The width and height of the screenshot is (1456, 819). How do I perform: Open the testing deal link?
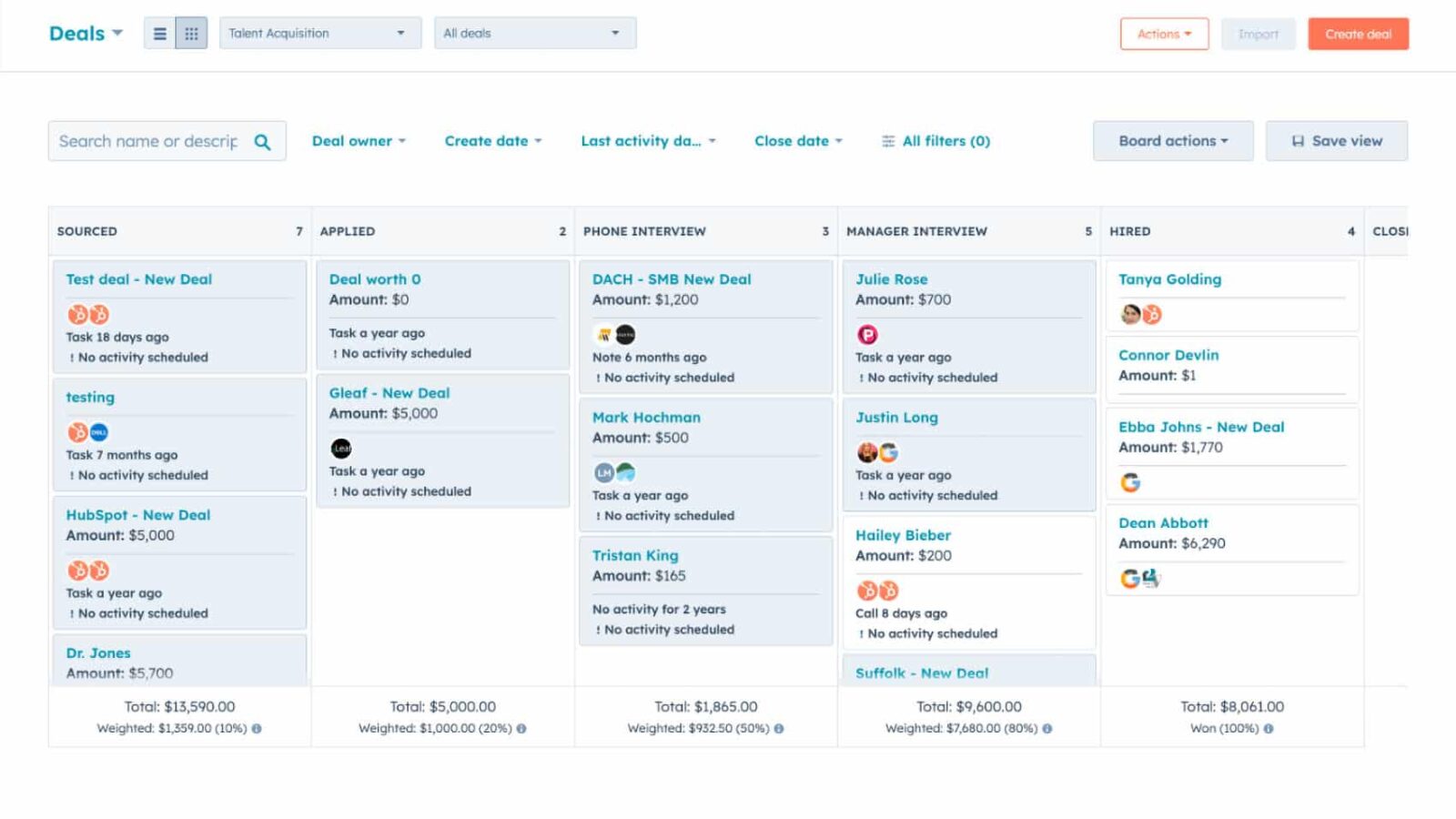(x=90, y=398)
